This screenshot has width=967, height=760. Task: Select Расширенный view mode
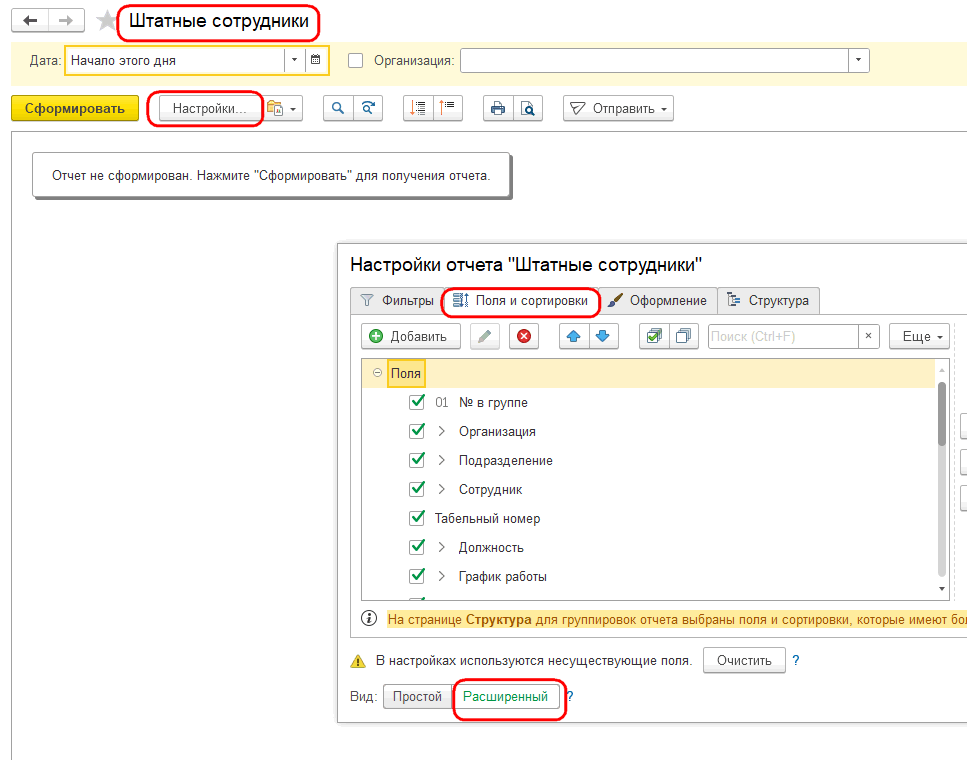506,696
